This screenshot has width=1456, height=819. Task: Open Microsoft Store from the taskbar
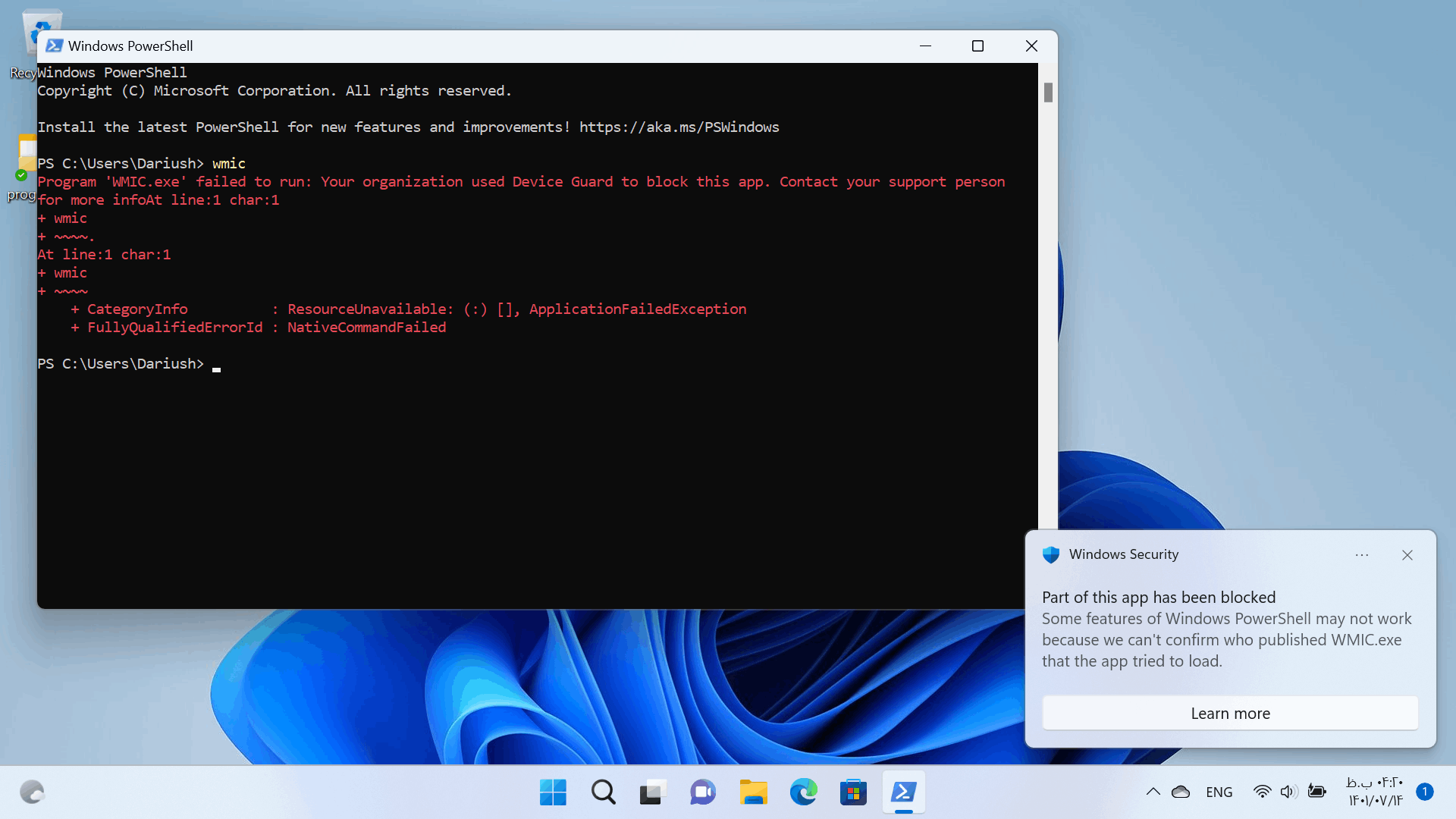point(853,792)
